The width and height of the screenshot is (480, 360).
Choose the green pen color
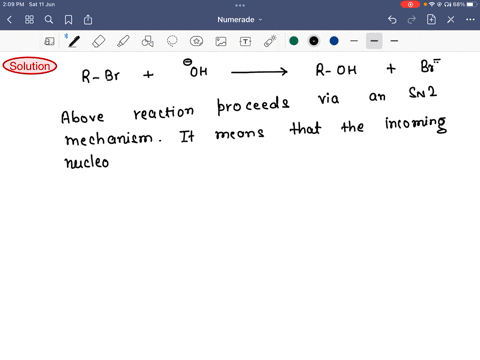[294, 41]
